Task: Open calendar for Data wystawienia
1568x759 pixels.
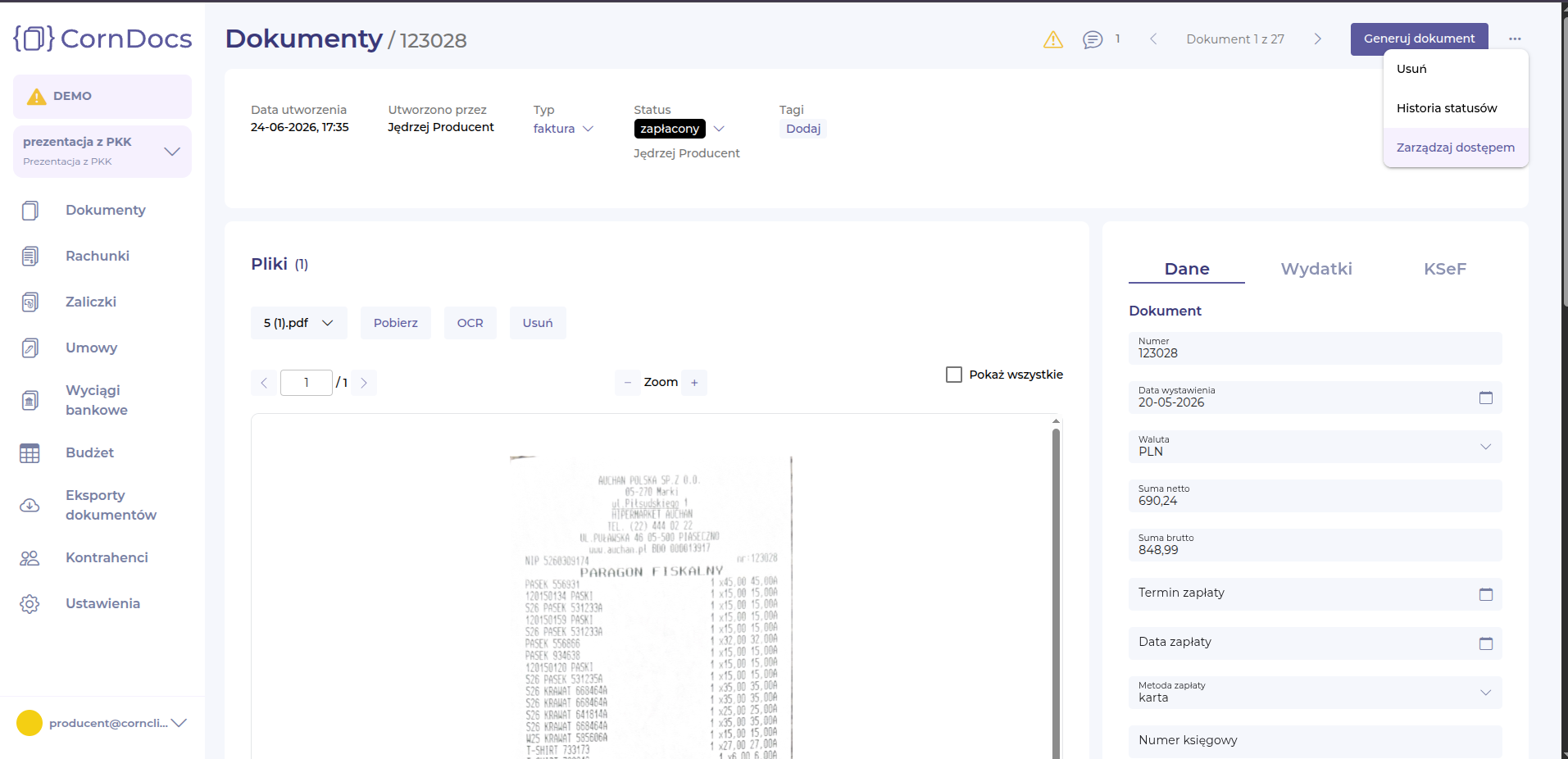Action: (1486, 398)
